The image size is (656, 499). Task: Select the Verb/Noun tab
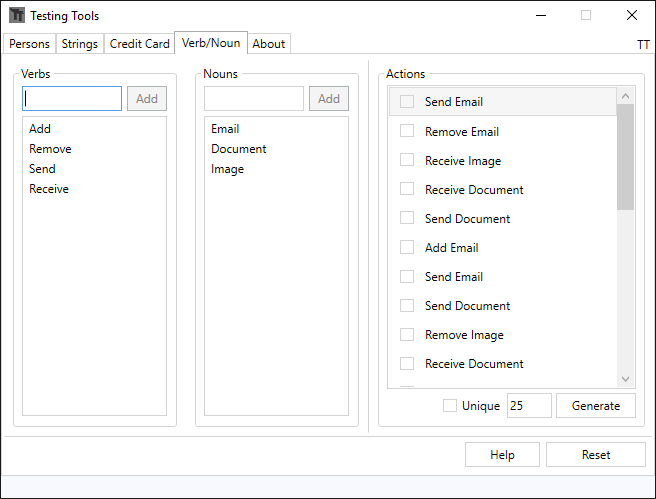211,43
